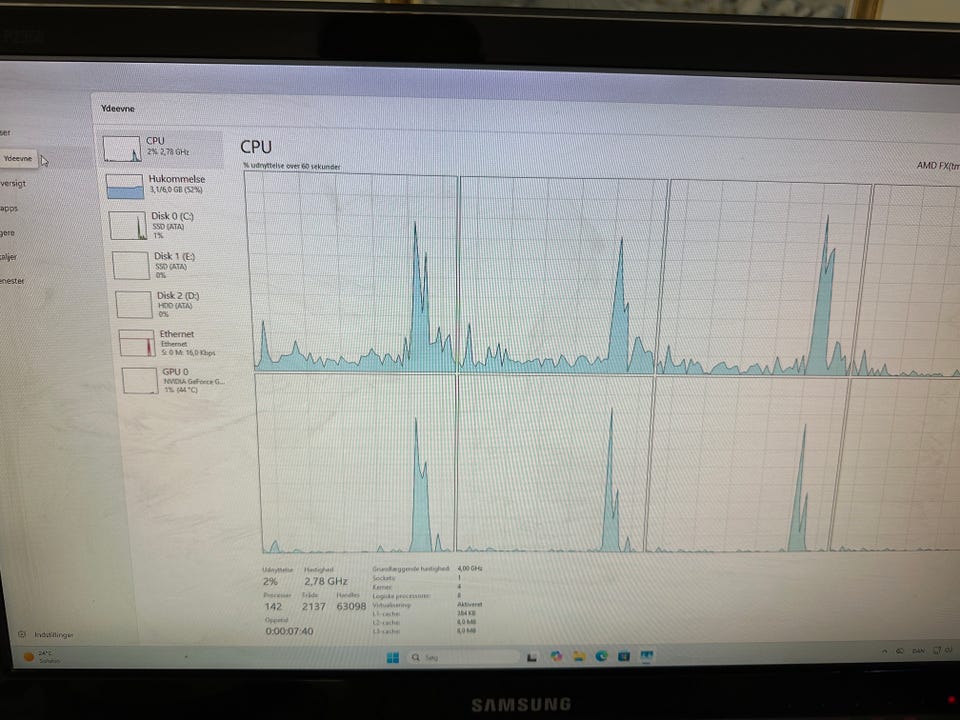This screenshot has width=960, height=720.
Task: Click the DAN language indicator
Action: click(918, 650)
